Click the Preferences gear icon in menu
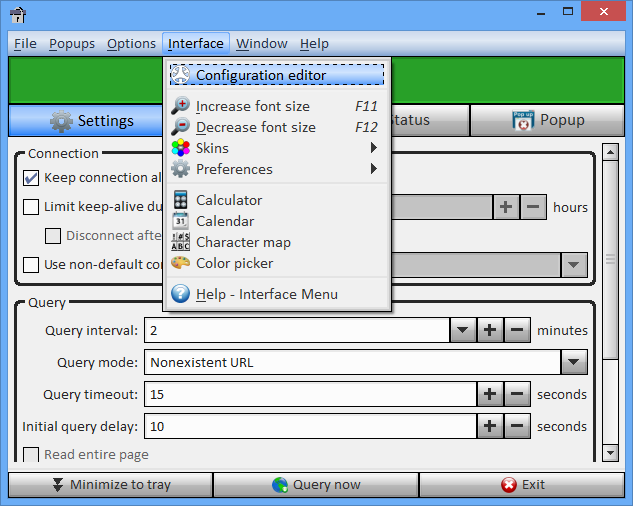The width and height of the screenshot is (633, 506). pos(180,169)
